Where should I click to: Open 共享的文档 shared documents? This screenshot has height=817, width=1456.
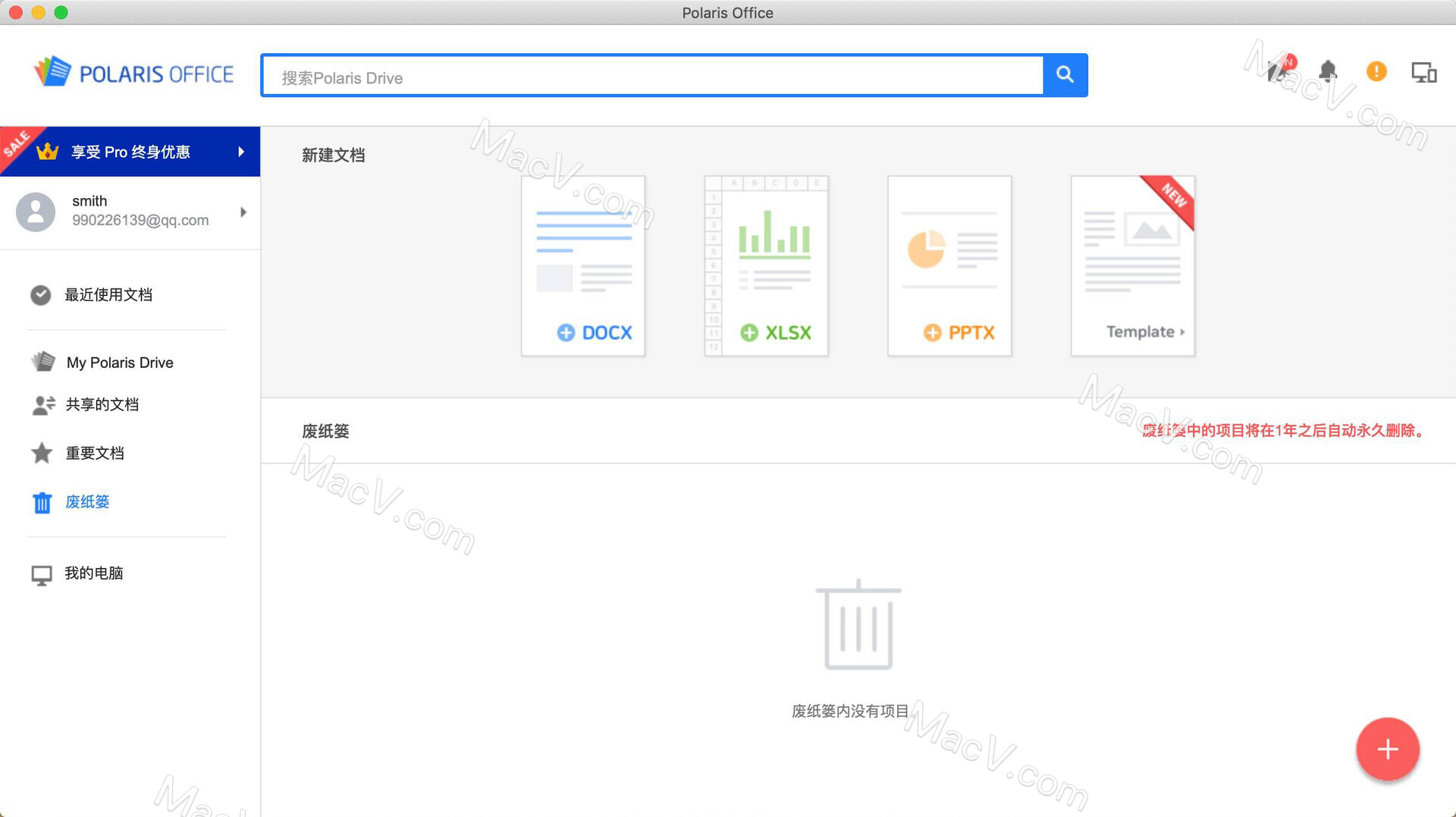point(102,405)
